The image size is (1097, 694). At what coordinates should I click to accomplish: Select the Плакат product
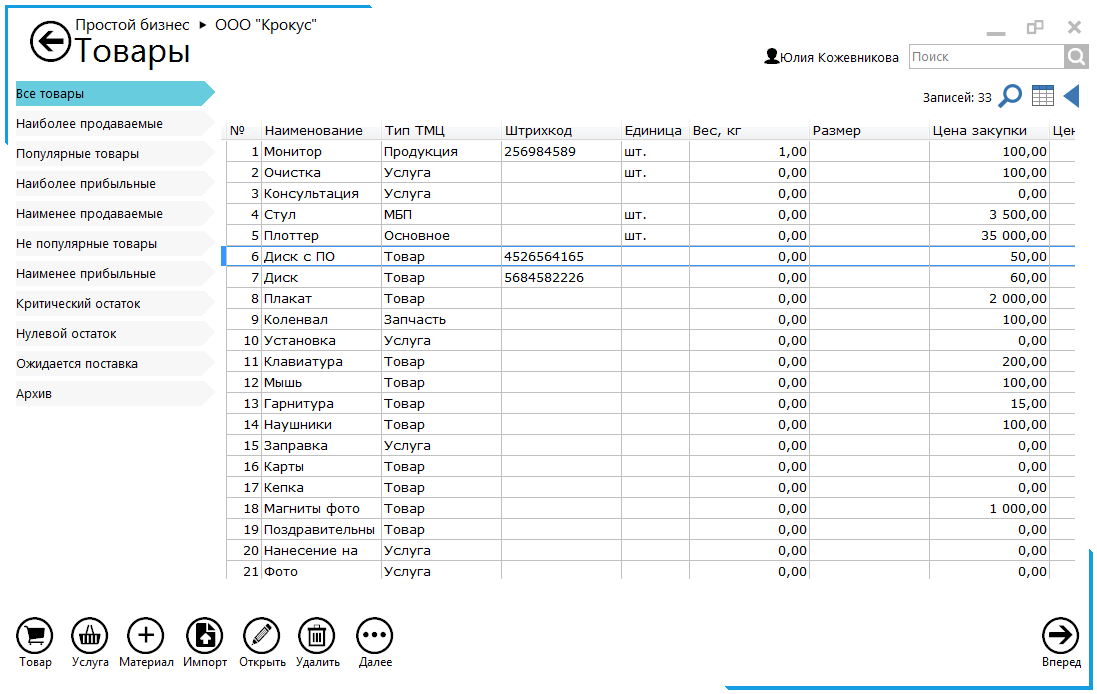click(651, 299)
